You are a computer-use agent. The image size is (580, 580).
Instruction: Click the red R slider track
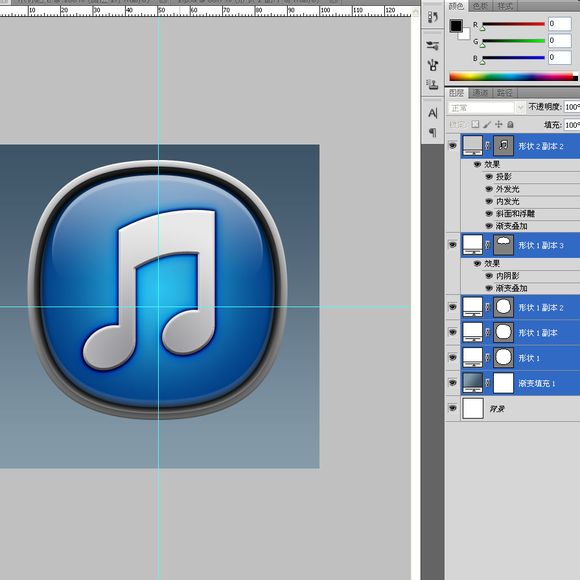pyautogui.click(x=513, y=24)
